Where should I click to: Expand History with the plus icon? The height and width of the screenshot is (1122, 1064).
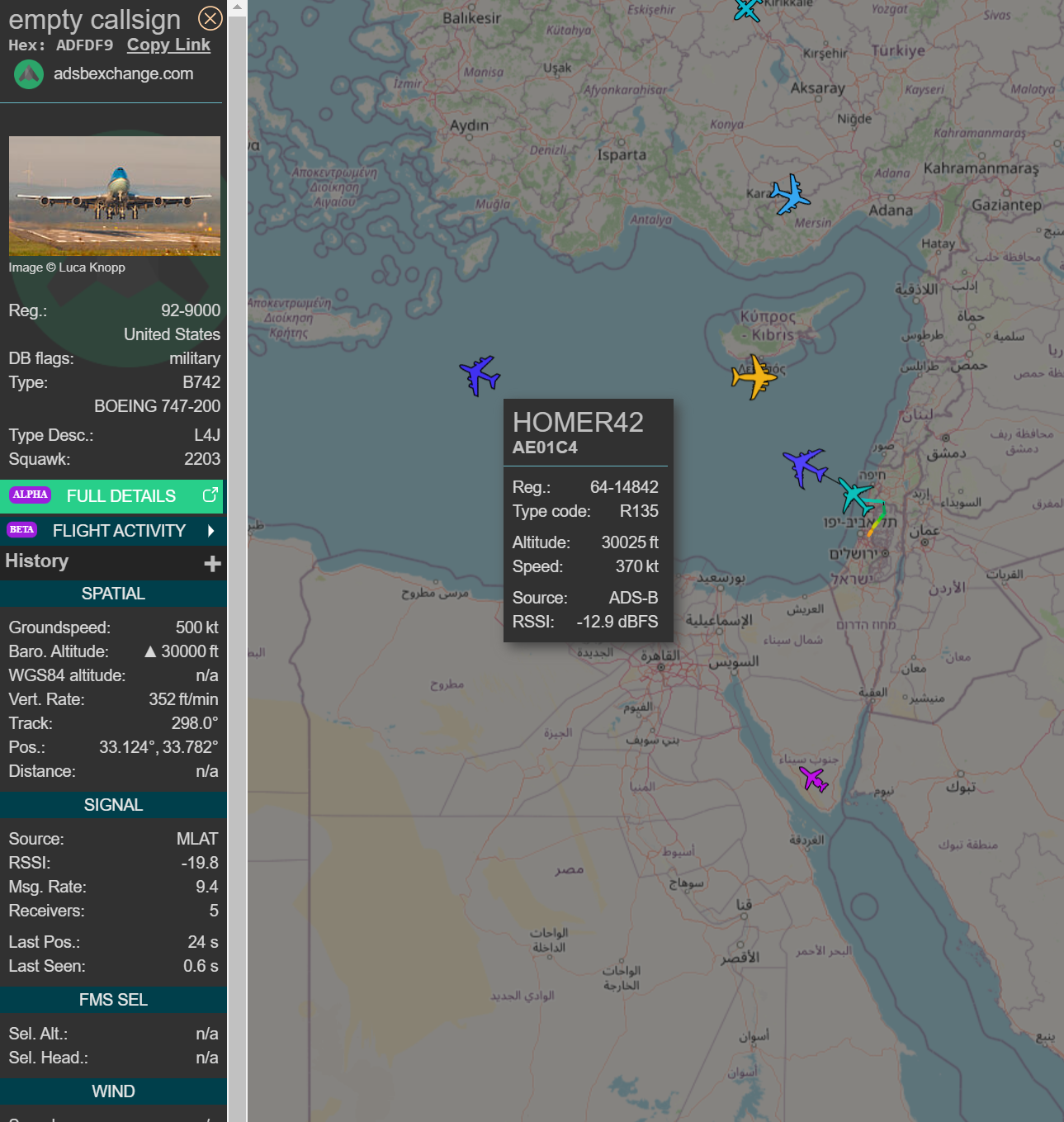[x=212, y=563]
